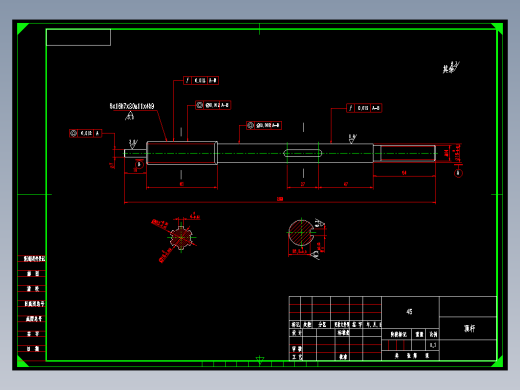Select the datum circle below the left shaft end

pos(139,164)
